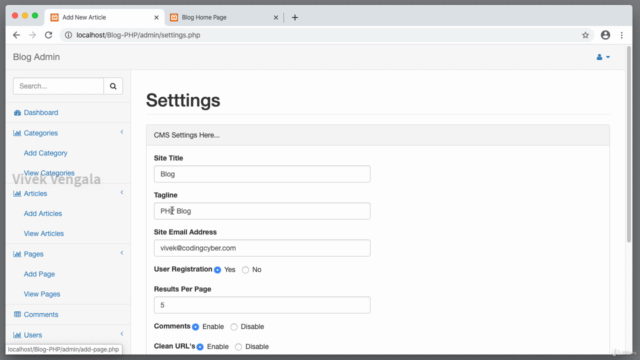
Task: Select Yes for User Registration
Action: click(x=218, y=270)
